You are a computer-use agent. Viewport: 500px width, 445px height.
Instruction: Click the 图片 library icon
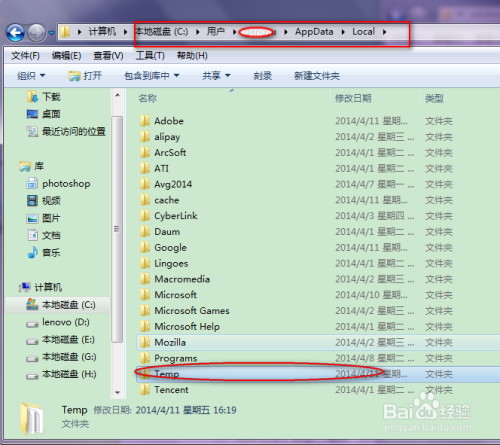point(32,218)
